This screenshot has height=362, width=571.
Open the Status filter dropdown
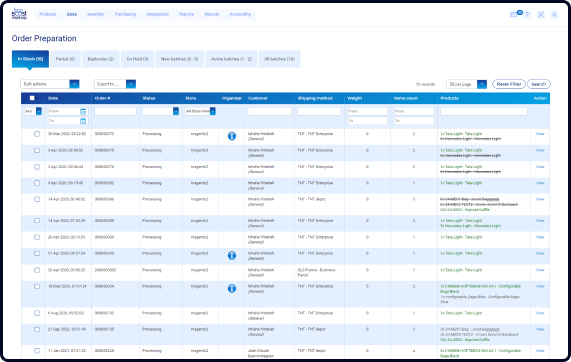(161, 111)
